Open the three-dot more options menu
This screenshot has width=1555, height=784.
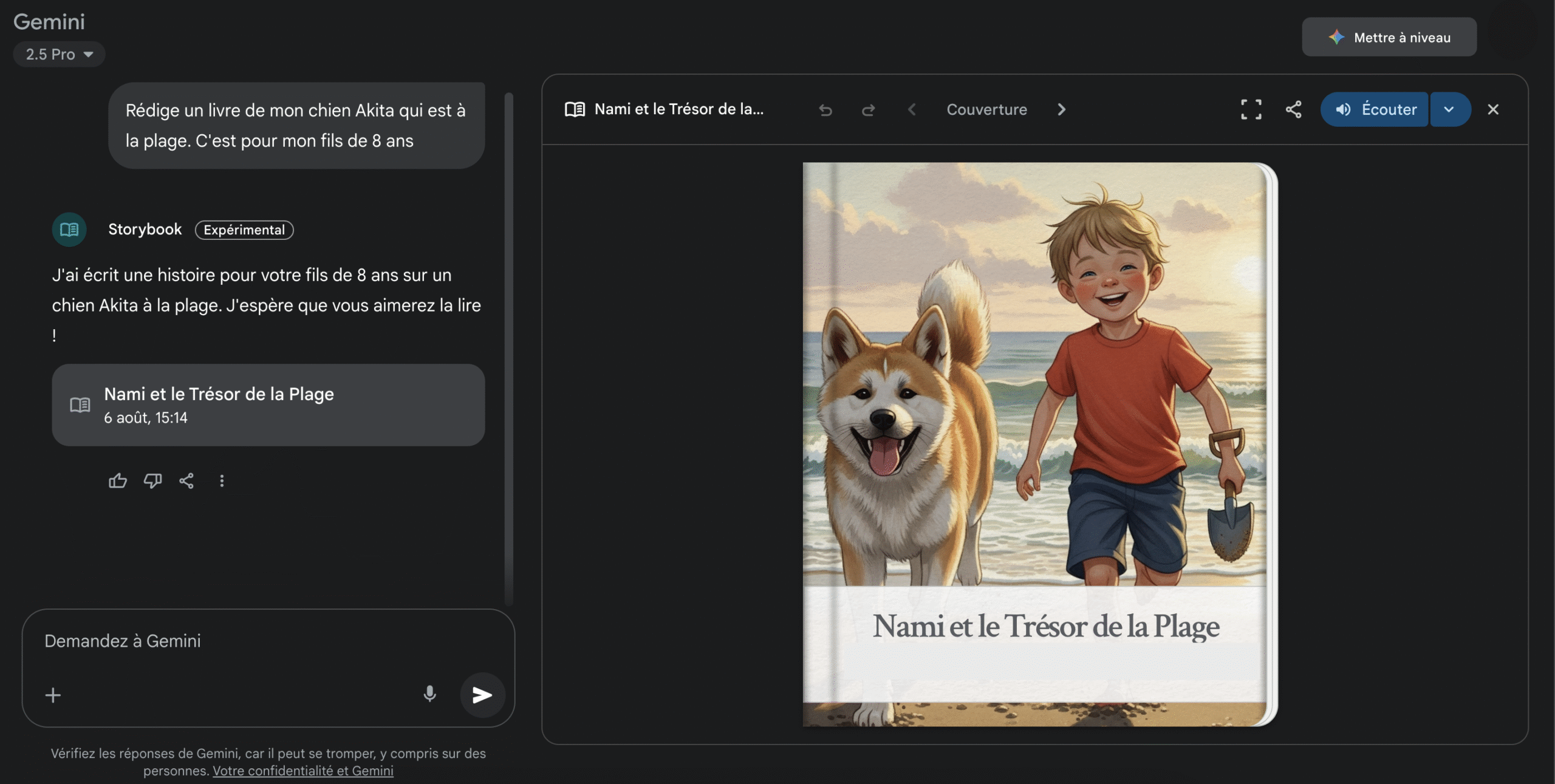click(222, 481)
